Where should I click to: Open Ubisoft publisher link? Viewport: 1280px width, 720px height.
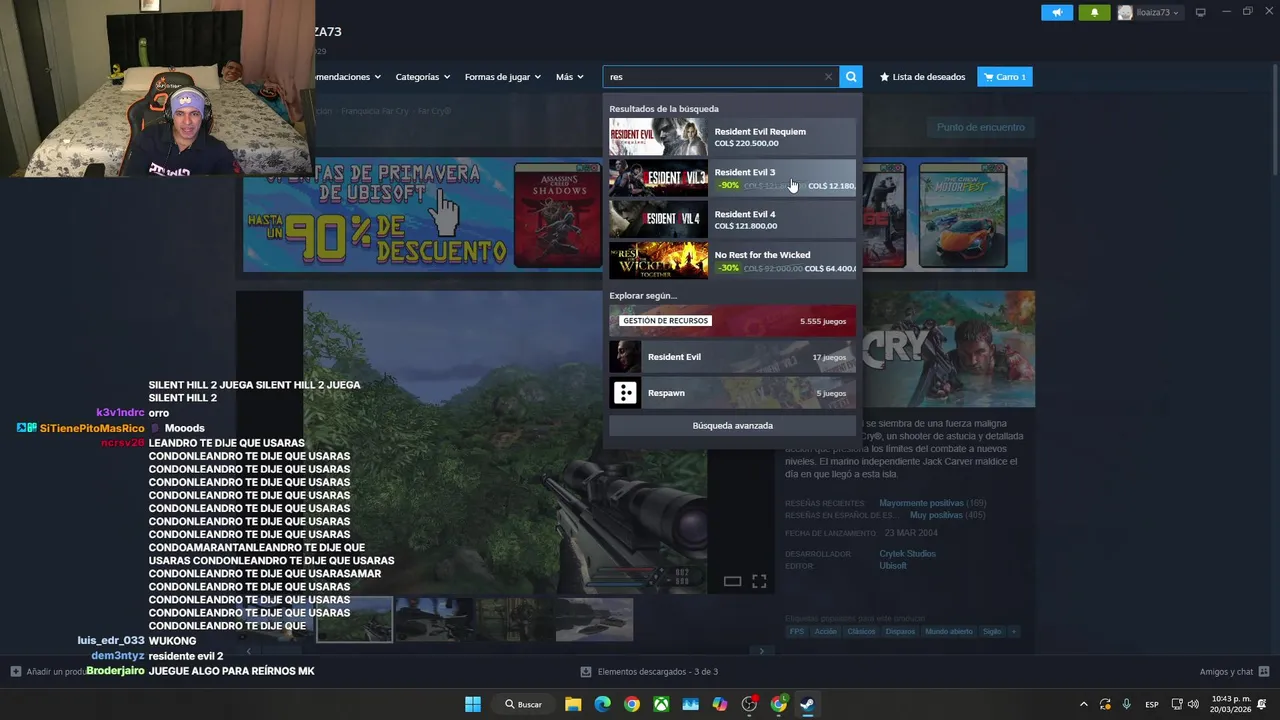[893, 566]
